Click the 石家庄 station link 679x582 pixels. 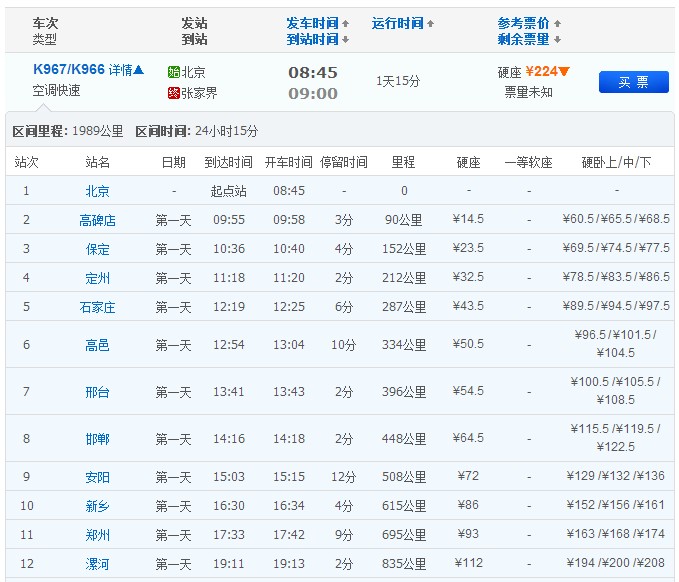click(98, 307)
